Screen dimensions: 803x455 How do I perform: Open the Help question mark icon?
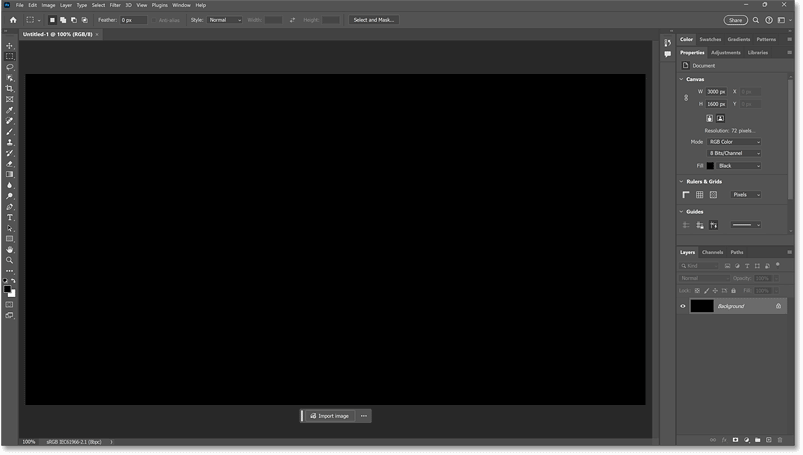coord(769,20)
